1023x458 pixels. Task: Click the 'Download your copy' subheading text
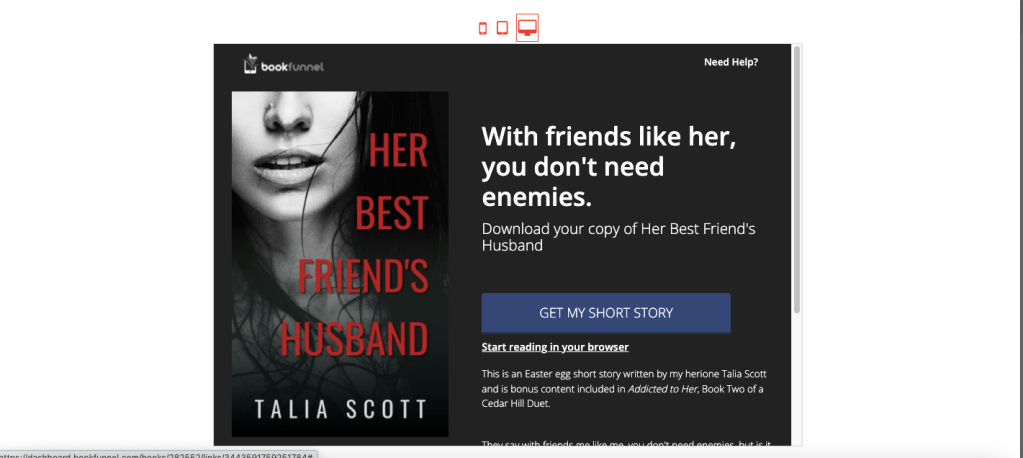pos(618,237)
